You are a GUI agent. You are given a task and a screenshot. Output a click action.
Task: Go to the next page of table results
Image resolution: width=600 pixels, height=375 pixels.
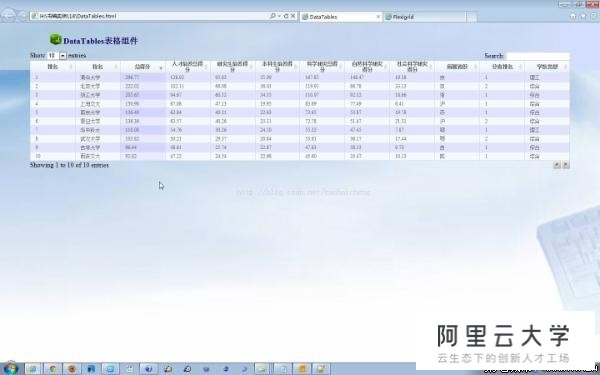(566, 165)
